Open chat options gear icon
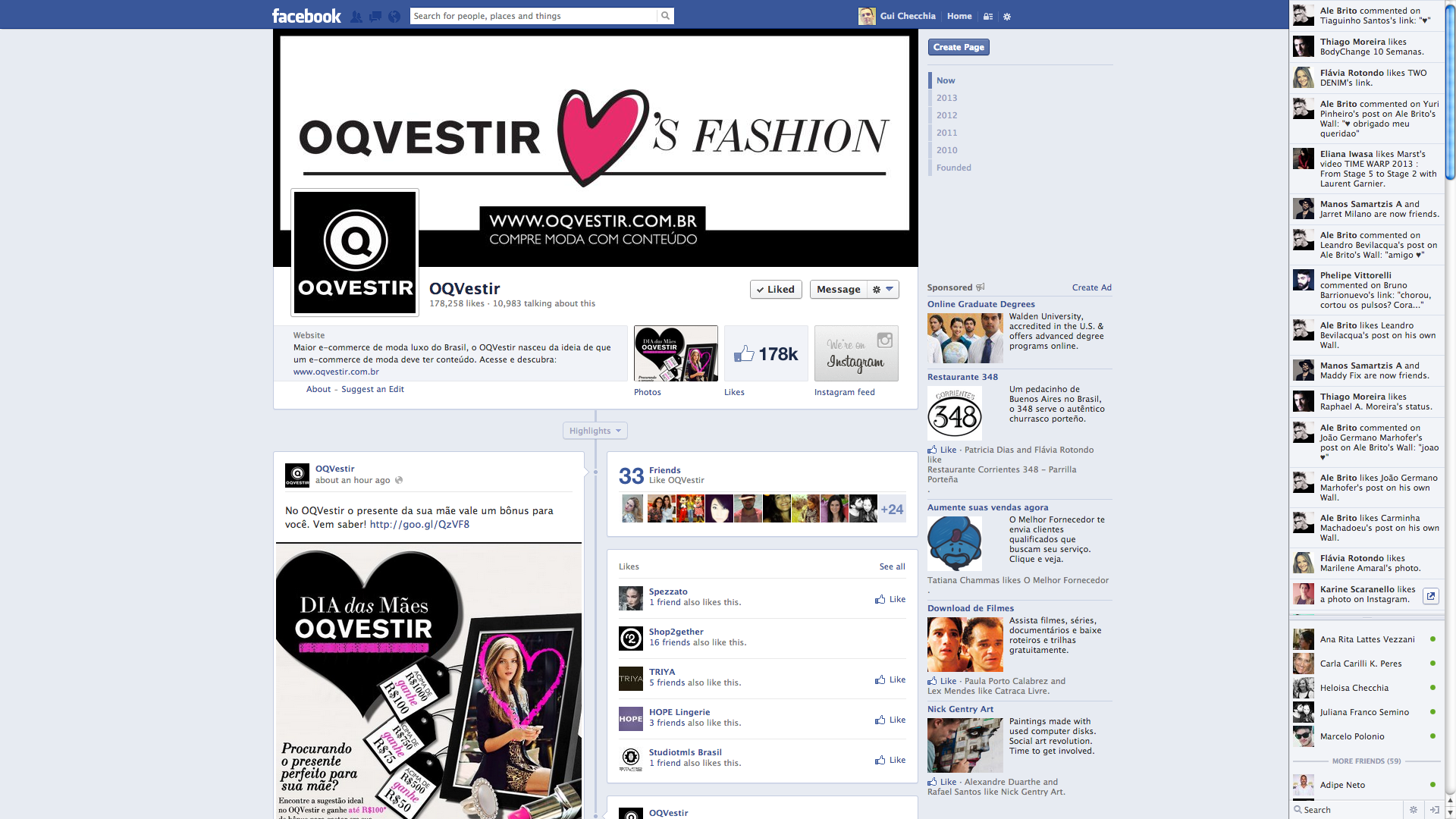This screenshot has width=1456, height=819. pos(1413,810)
